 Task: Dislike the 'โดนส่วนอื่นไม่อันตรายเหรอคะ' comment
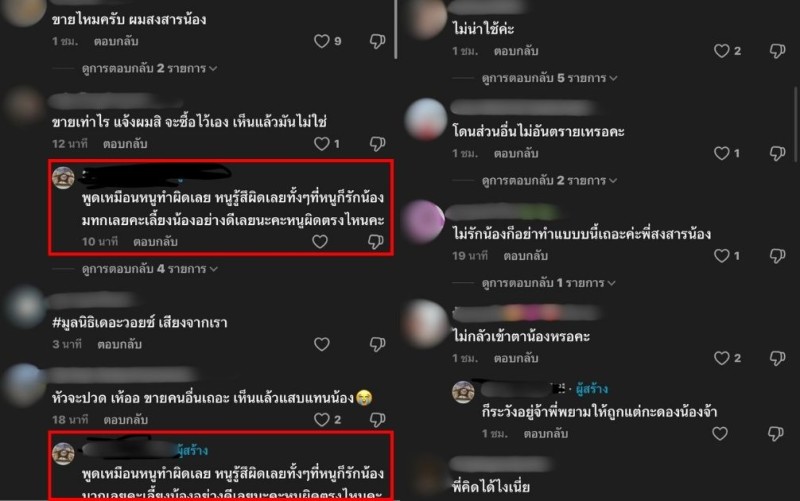pyautogui.click(x=777, y=154)
